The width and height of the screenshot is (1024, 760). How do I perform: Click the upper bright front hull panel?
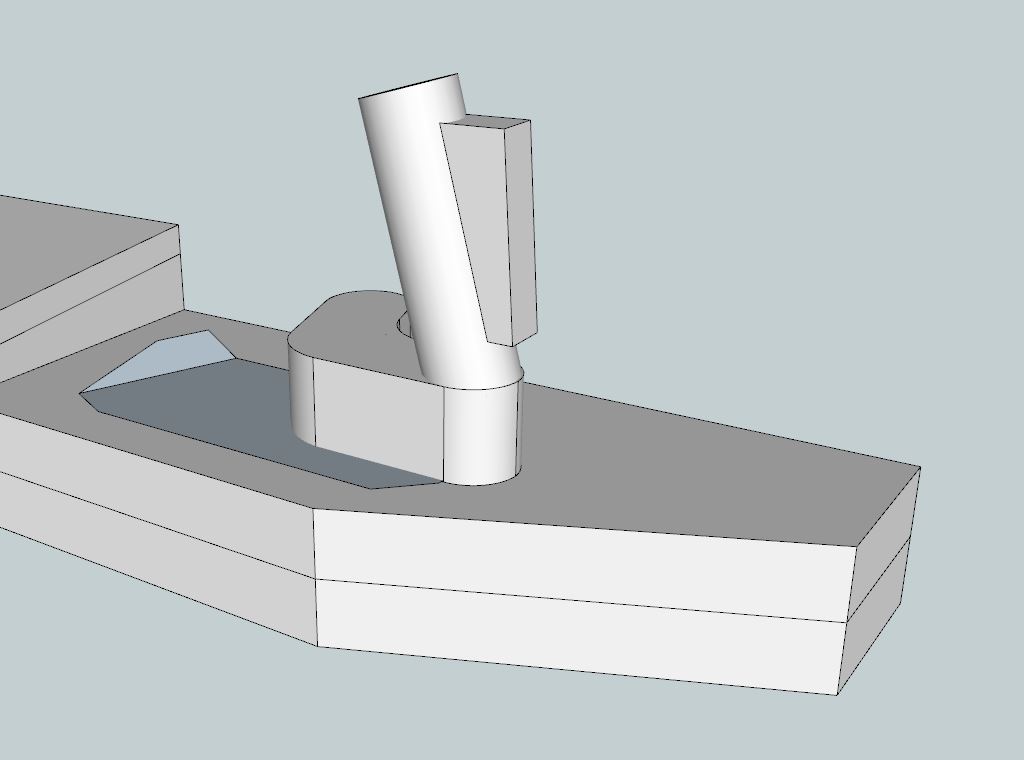(x=580, y=555)
